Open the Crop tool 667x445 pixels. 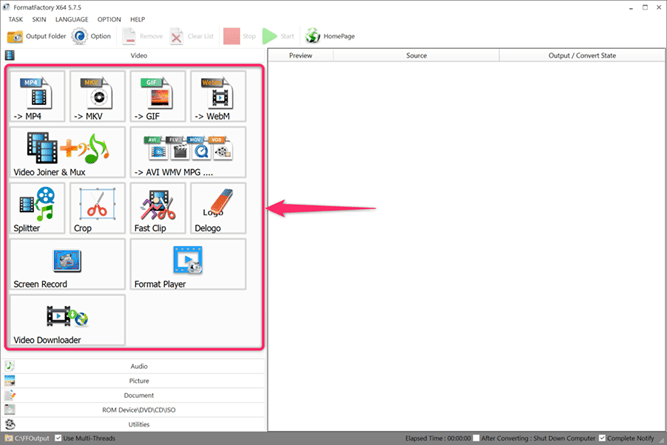pos(98,208)
